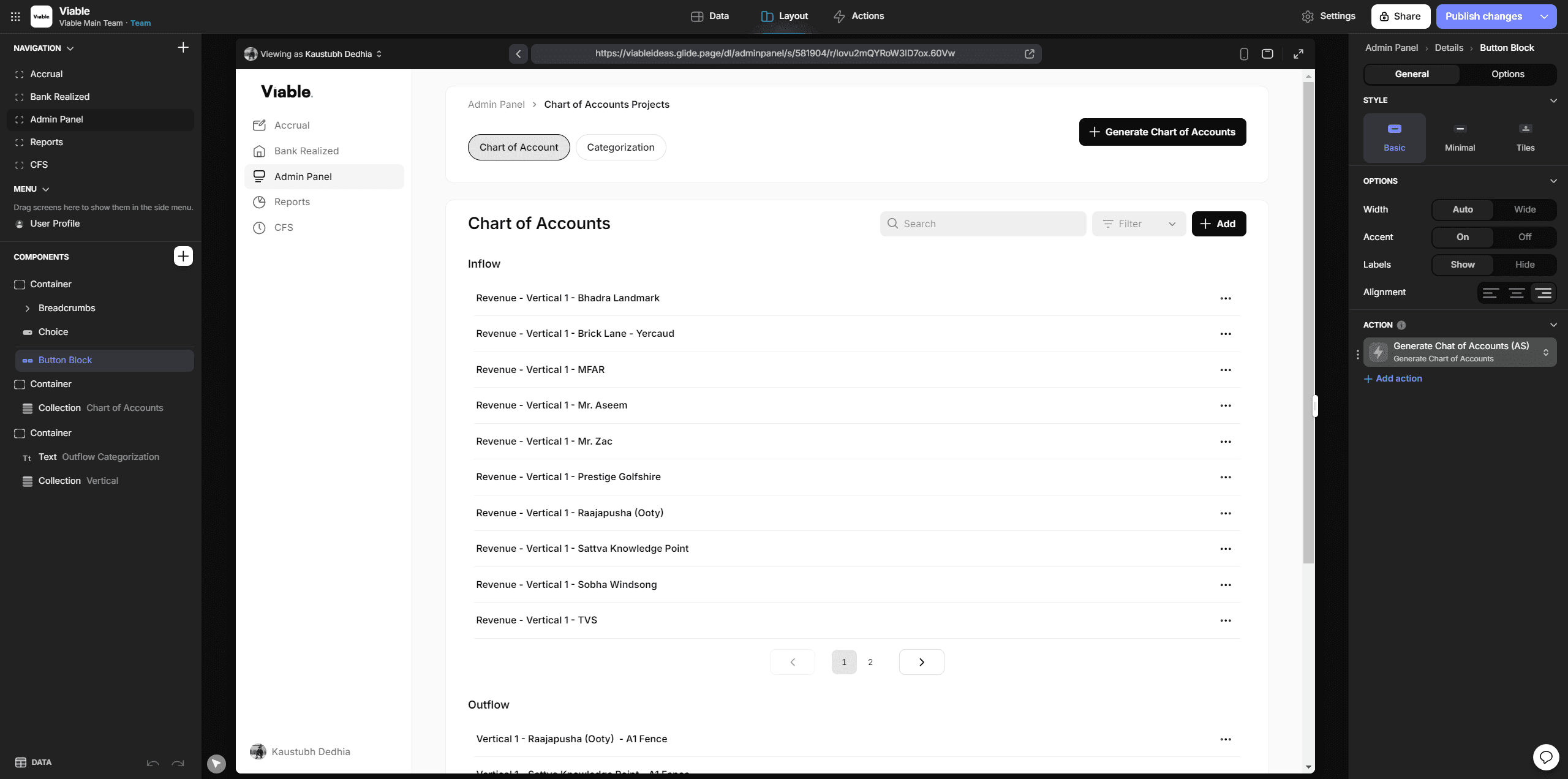Grab the action drag handle dots
The height and width of the screenshot is (779, 1568).
tap(1357, 354)
